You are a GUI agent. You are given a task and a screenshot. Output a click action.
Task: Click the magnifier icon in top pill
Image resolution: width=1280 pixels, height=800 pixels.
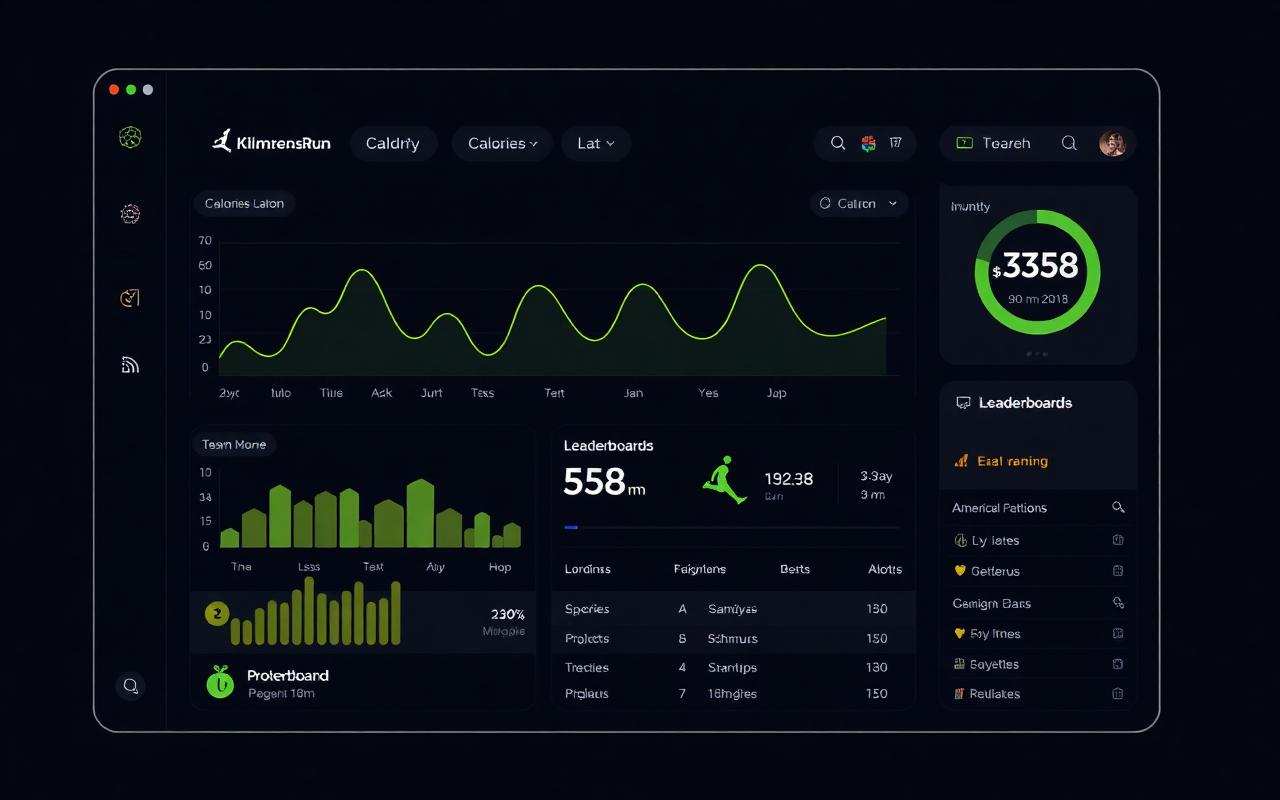(838, 143)
